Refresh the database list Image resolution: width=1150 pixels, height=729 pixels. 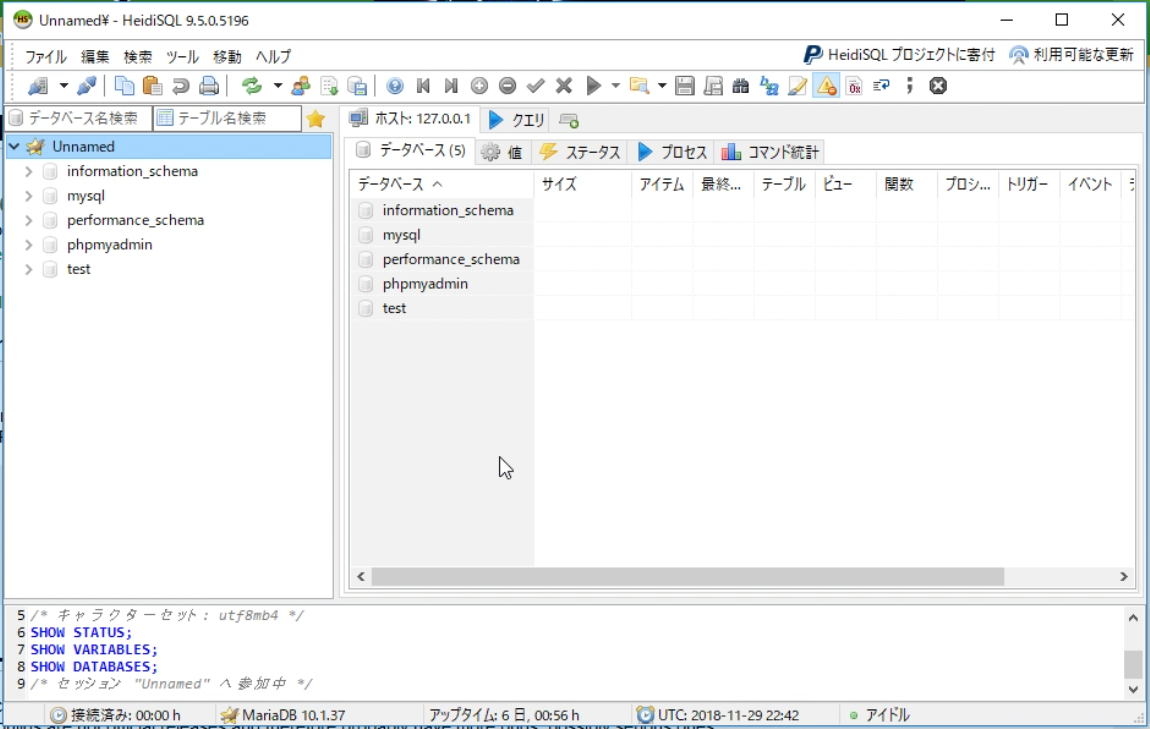250,86
